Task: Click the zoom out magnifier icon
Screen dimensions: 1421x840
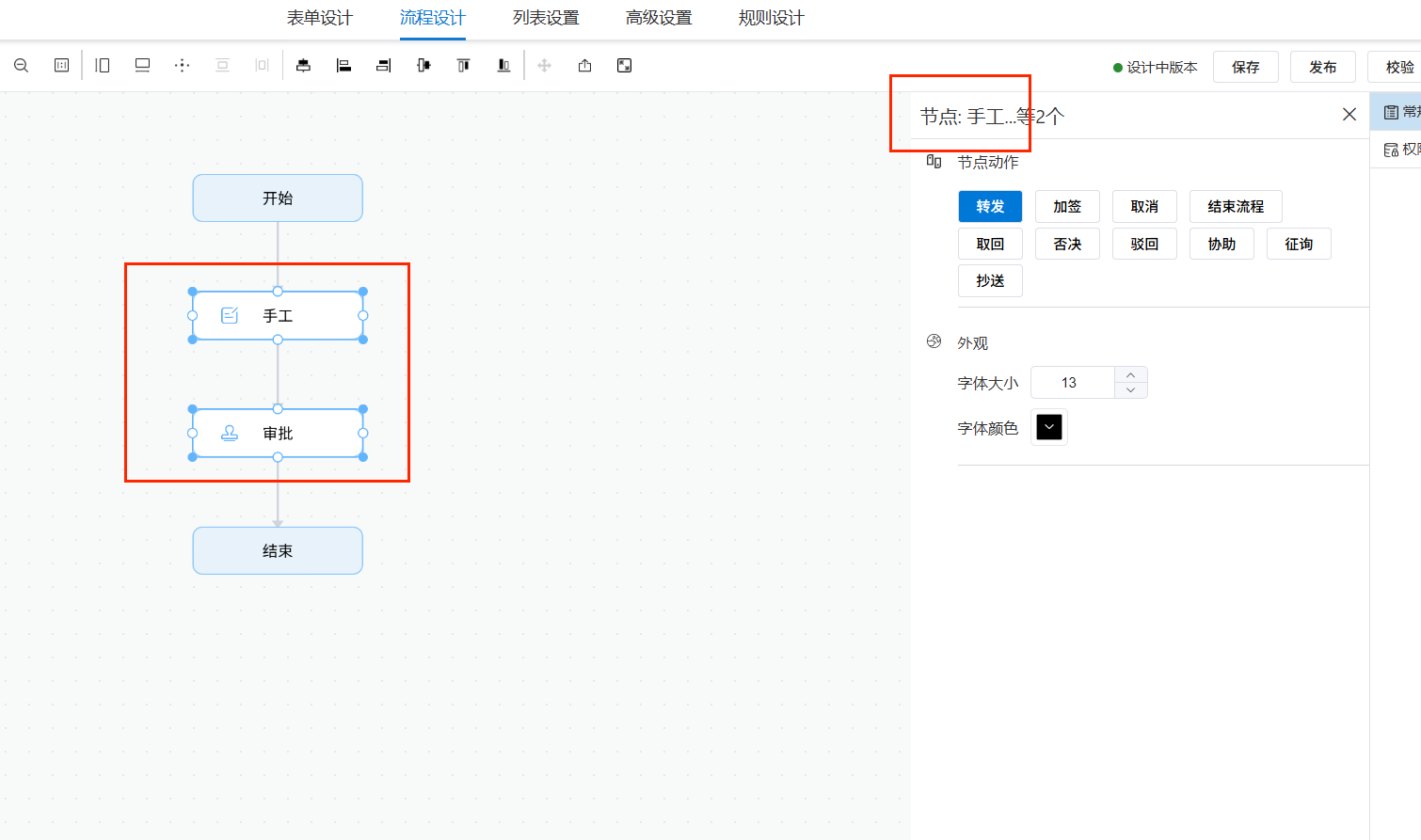Action: (21, 66)
